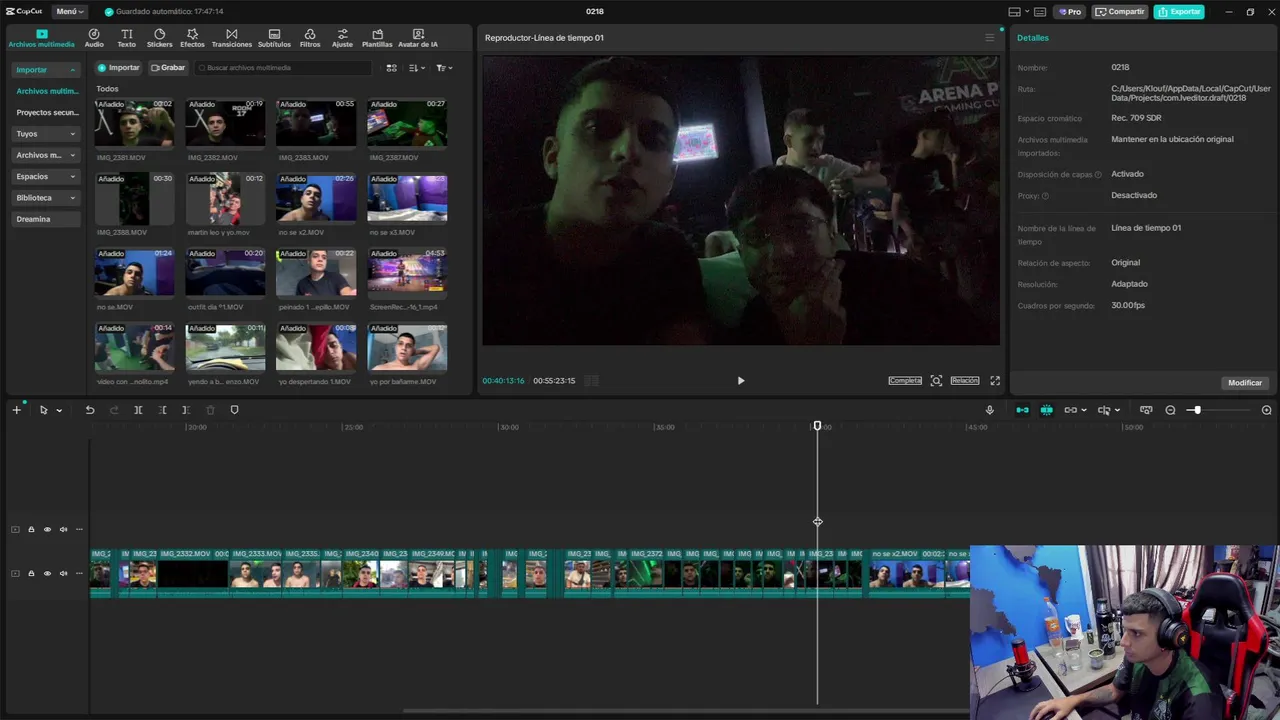Open Dreamina in the sidebar
The image size is (1280, 720).
click(46, 219)
